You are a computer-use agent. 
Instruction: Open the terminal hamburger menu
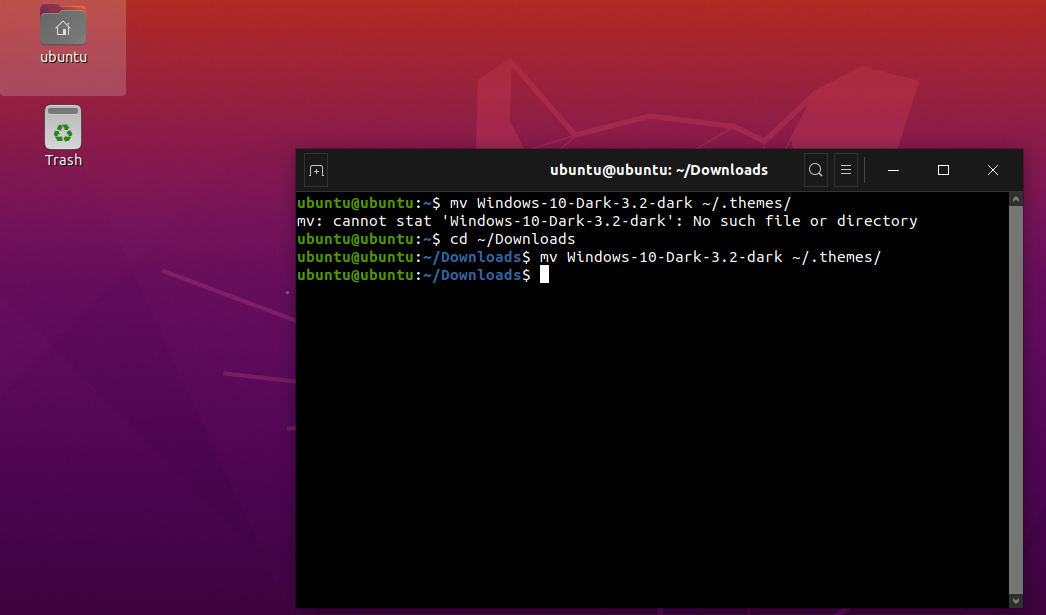click(x=846, y=170)
